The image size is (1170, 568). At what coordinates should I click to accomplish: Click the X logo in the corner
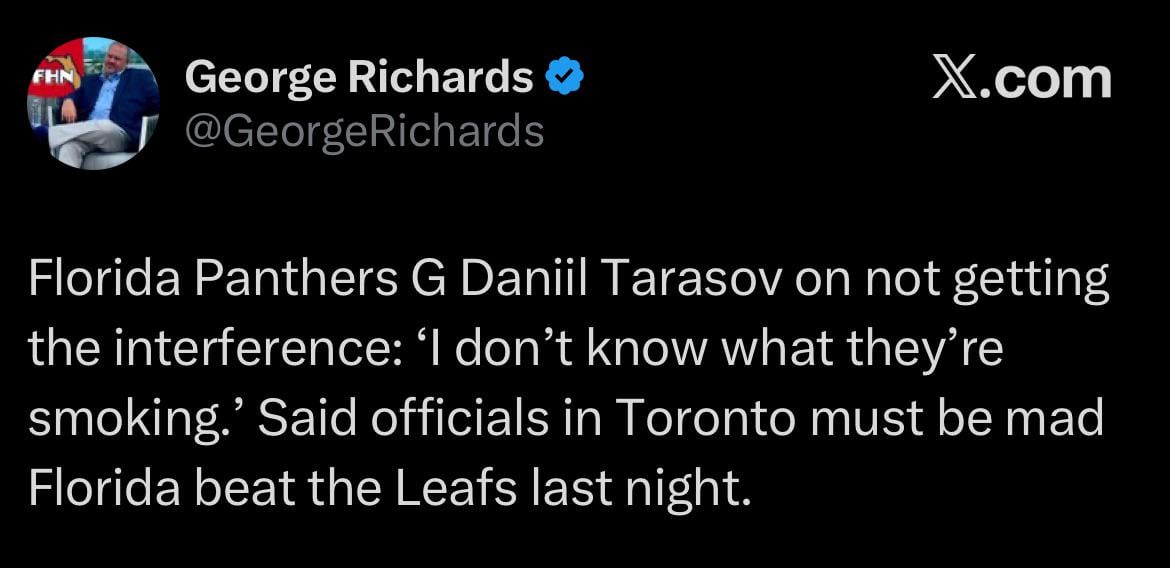pyautogui.click(x=954, y=79)
